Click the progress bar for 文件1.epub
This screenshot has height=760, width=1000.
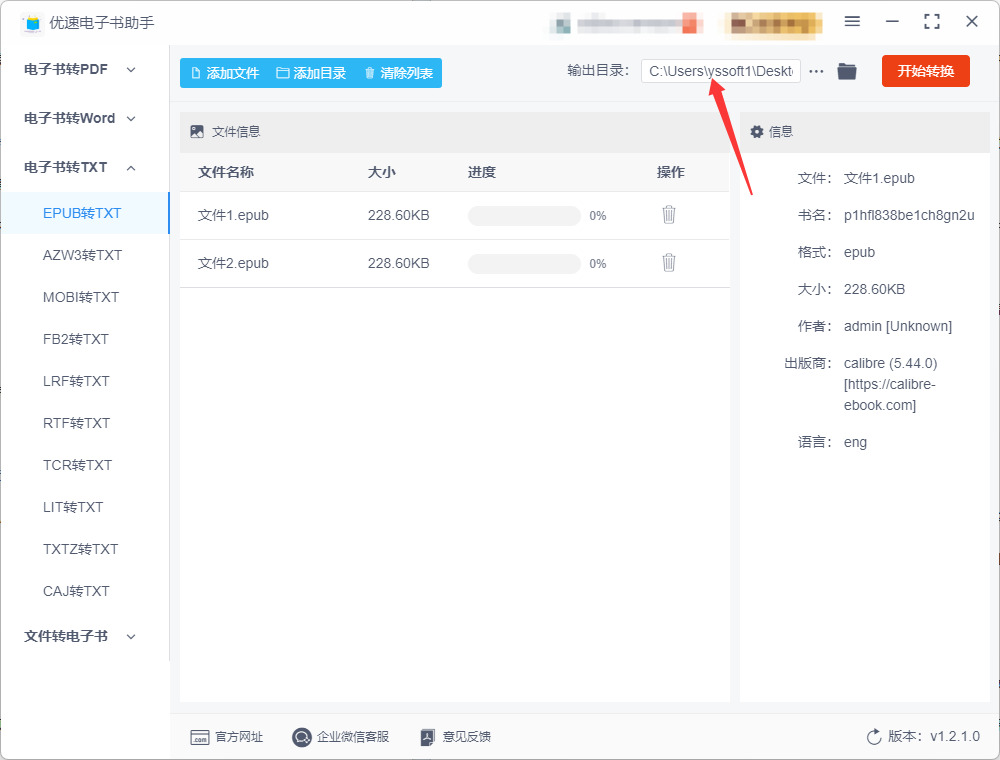coord(524,216)
